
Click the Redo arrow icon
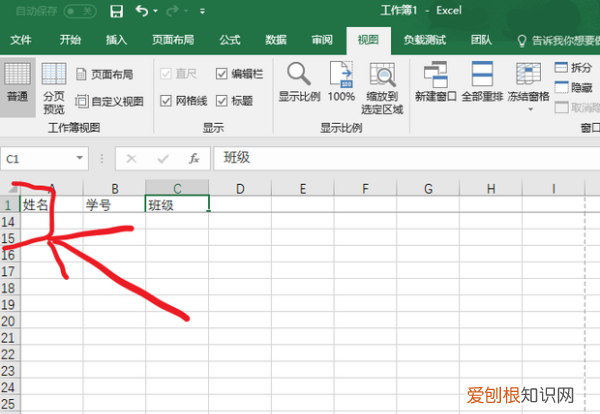pyautogui.click(x=172, y=11)
